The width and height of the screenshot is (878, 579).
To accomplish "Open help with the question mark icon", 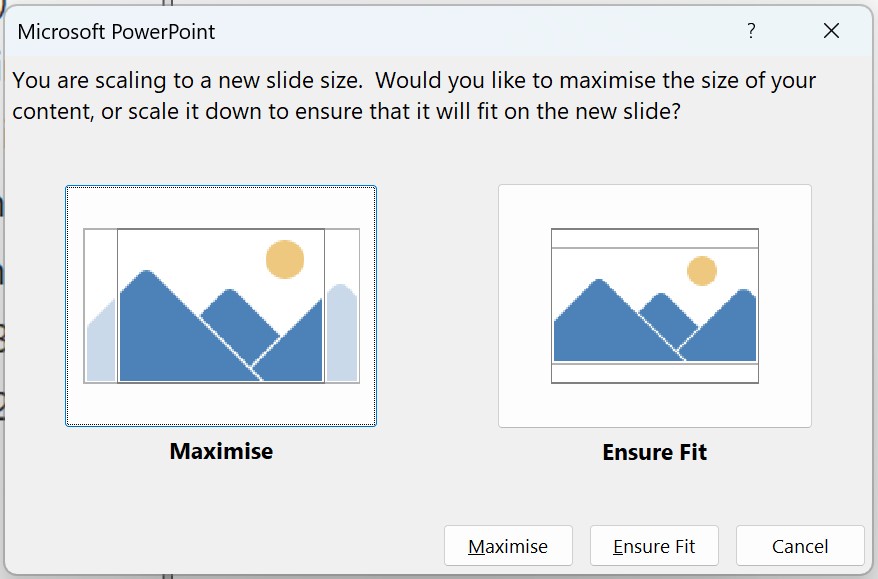I will [x=751, y=30].
